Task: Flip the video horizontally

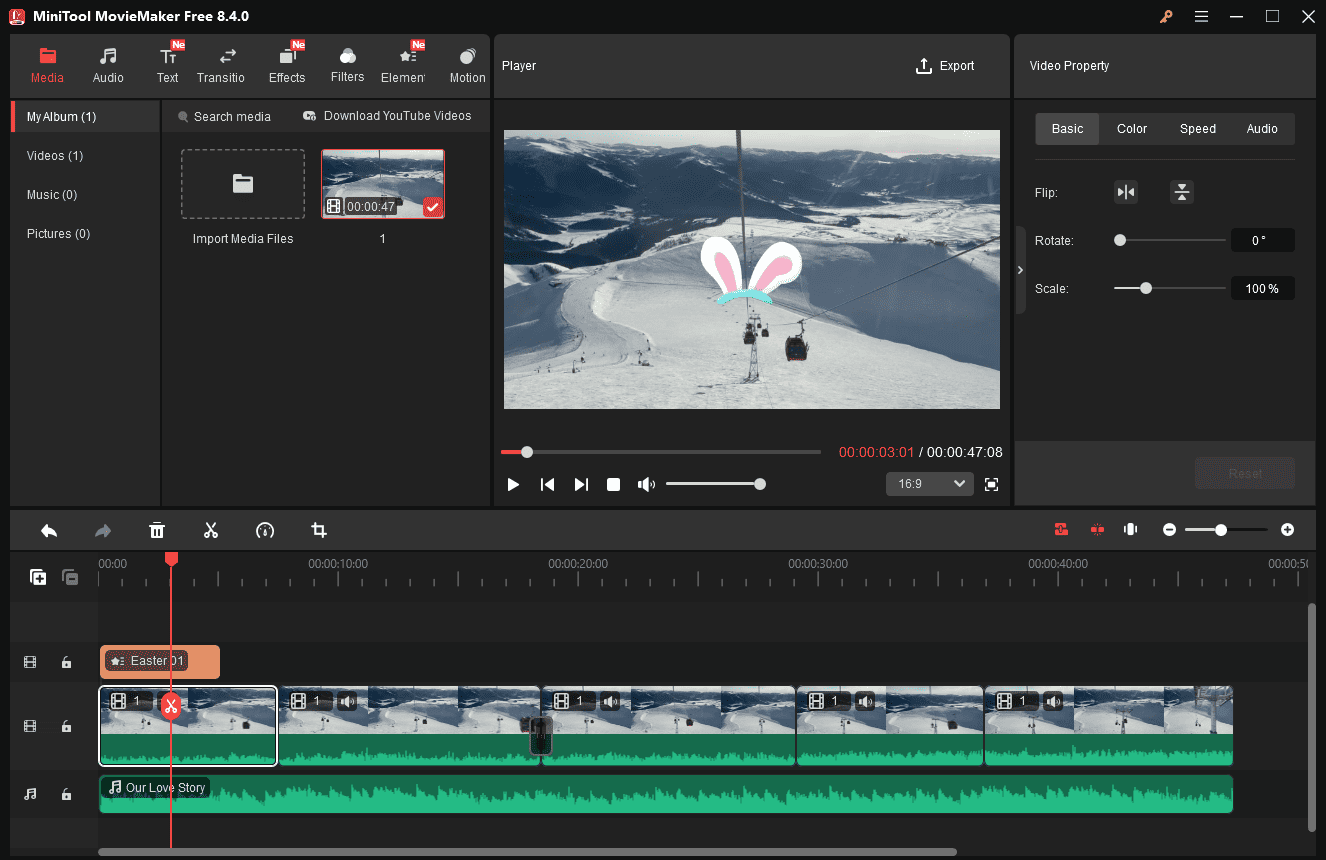Action: click(x=1126, y=191)
